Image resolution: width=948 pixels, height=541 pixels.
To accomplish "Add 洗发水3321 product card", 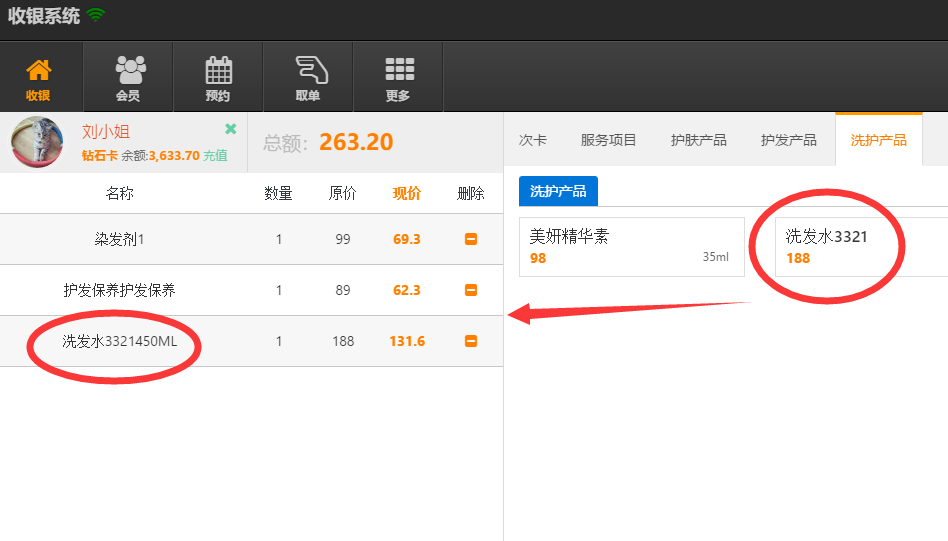I will 861,247.
